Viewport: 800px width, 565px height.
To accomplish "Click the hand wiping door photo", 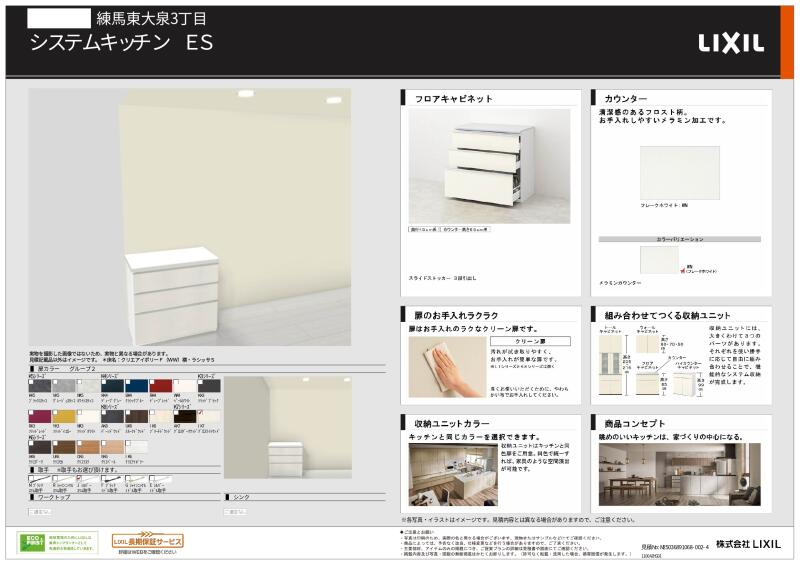I will [x=447, y=367].
